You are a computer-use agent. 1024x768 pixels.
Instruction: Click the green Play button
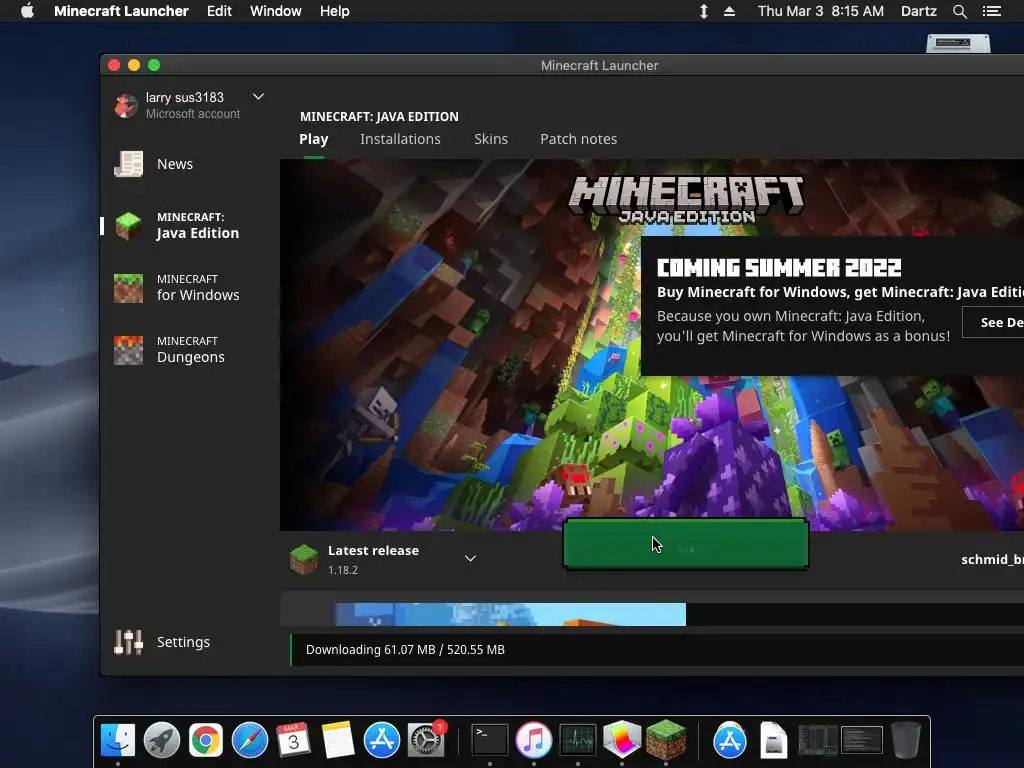click(686, 544)
